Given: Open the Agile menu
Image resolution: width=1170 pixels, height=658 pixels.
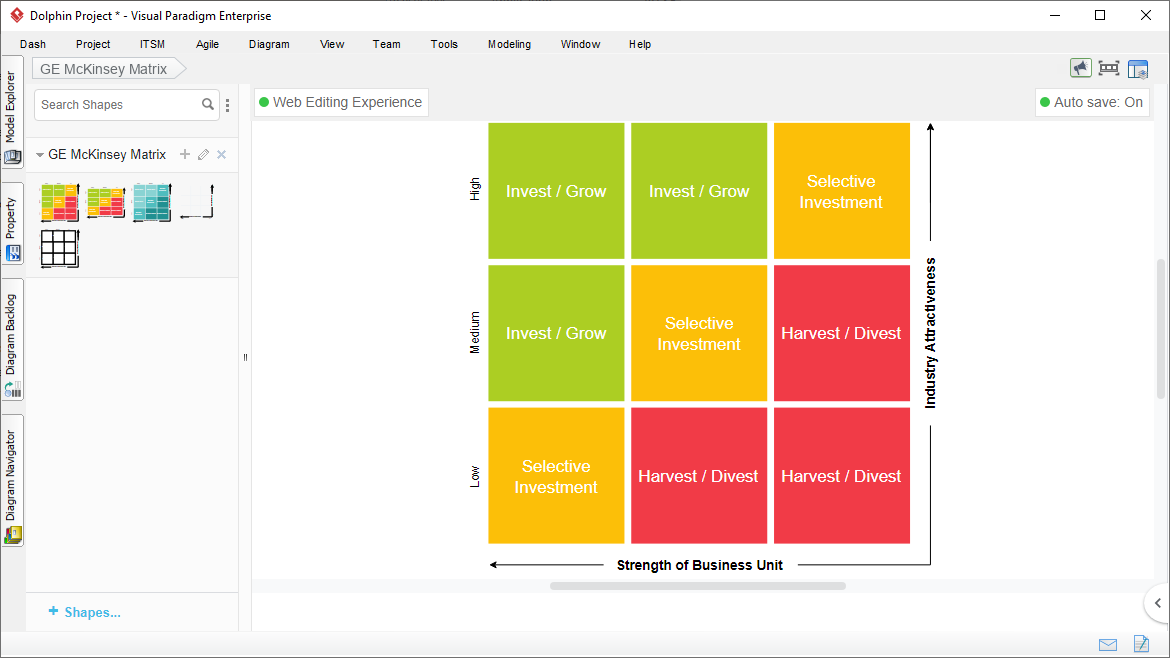Looking at the screenshot, I should 207,44.
